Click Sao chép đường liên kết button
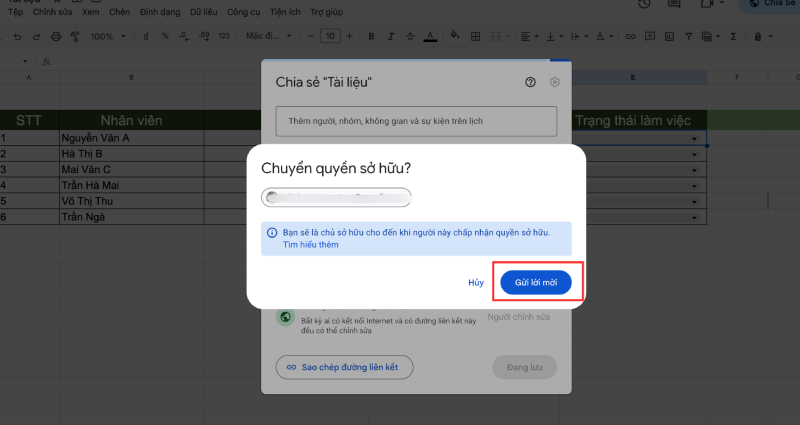Image resolution: width=800 pixels, height=425 pixels. click(344, 367)
